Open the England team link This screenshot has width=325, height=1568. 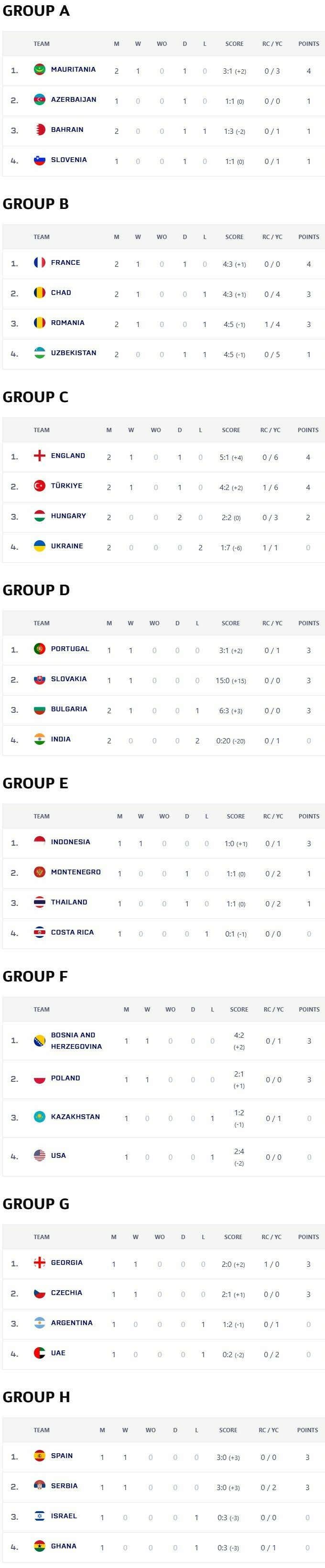[67, 456]
